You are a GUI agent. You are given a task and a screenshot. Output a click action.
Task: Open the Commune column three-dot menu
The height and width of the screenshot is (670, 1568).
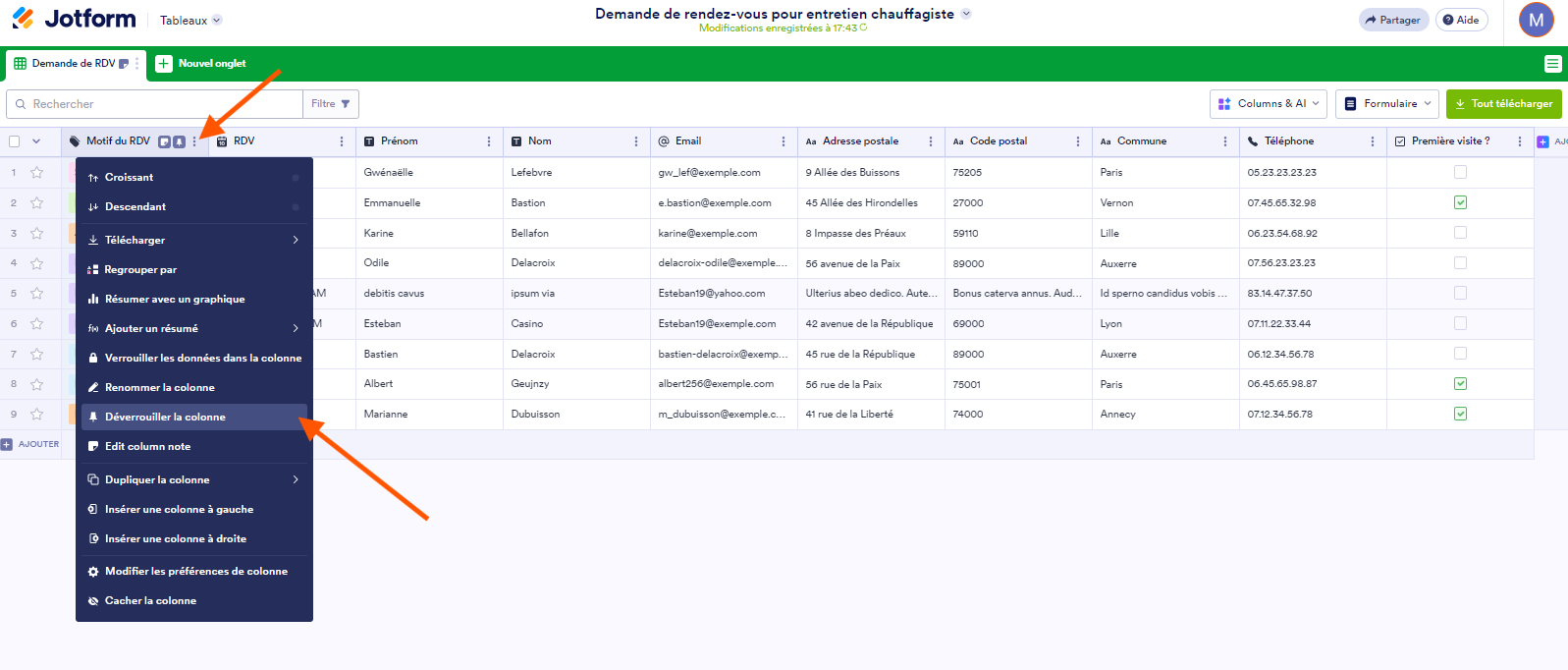pos(1225,141)
